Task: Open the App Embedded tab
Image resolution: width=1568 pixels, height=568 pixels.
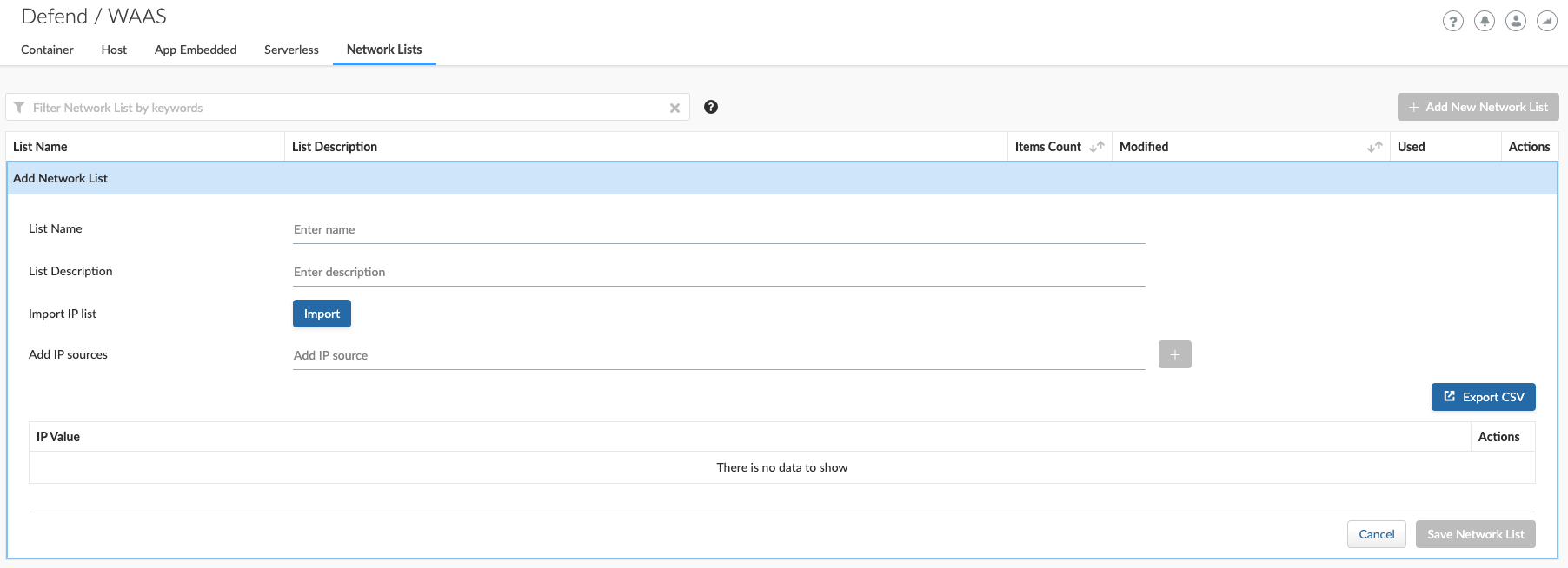Action: pyautogui.click(x=196, y=50)
